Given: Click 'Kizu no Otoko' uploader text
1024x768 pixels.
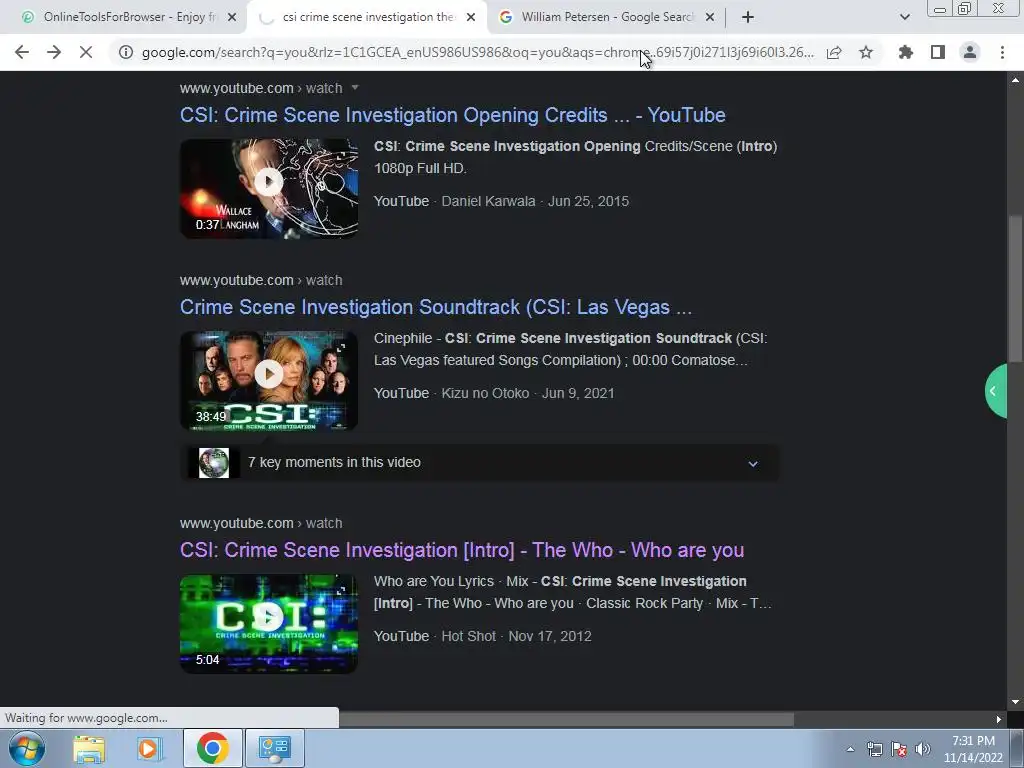Looking at the screenshot, I should click(485, 393).
